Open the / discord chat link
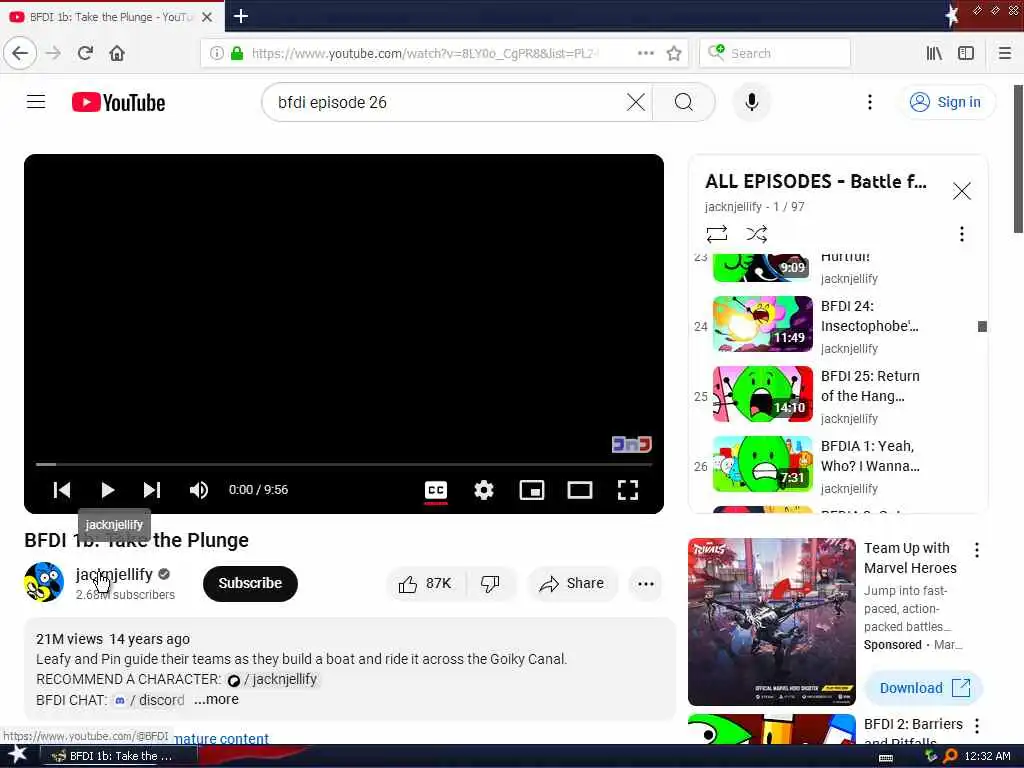 coord(150,700)
